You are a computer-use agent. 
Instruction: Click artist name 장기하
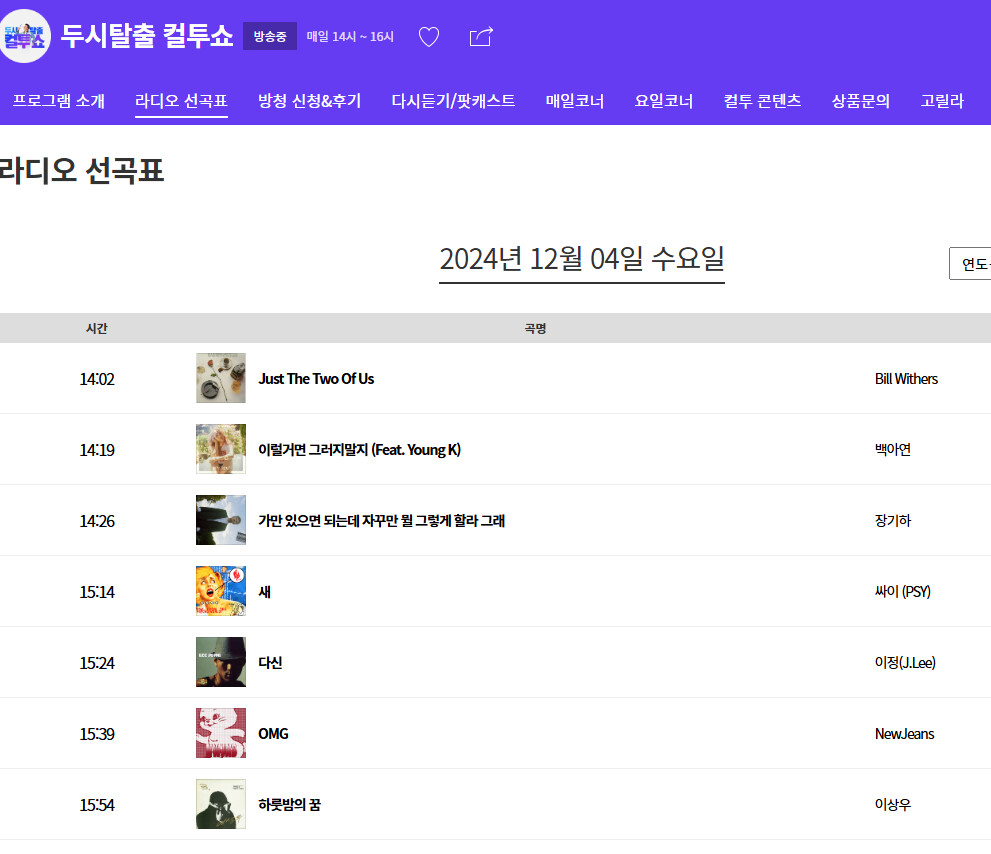pyautogui.click(x=892, y=521)
